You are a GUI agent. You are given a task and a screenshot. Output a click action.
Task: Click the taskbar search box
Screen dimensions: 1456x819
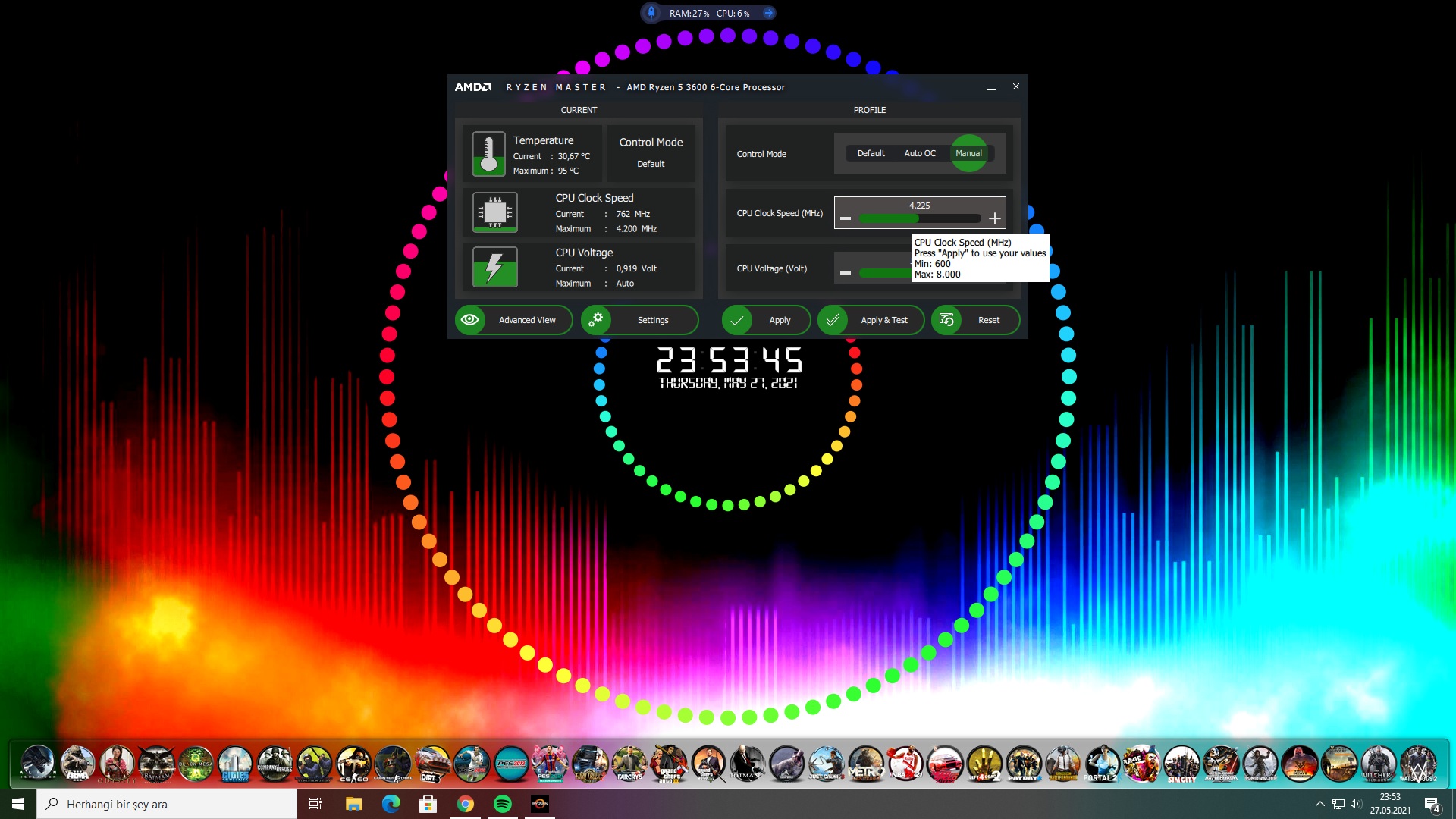pyautogui.click(x=167, y=804)
